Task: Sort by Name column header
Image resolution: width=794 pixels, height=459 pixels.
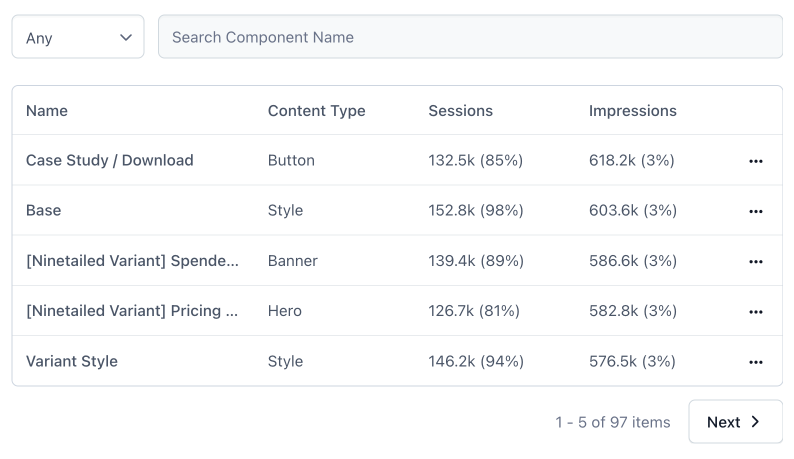Action: [47, 111]
